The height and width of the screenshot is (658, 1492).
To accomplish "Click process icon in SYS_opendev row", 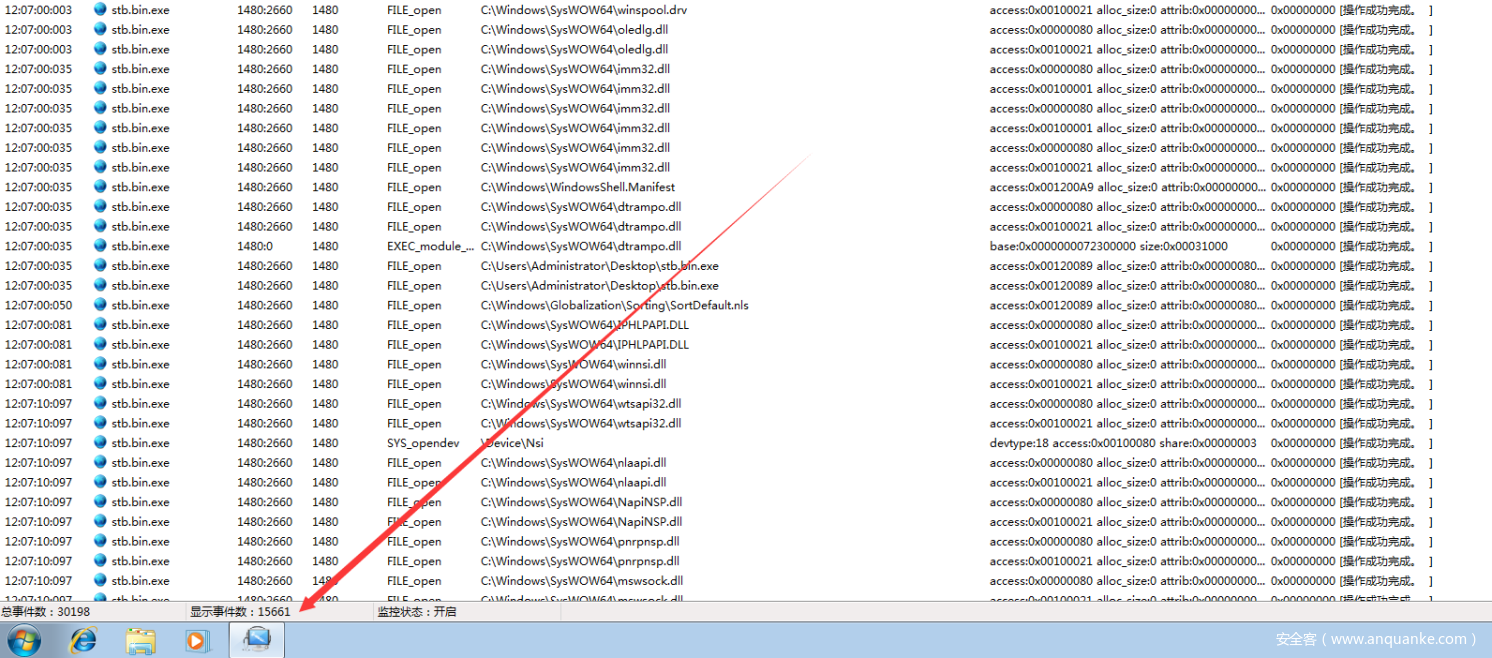I will (100, 443).
